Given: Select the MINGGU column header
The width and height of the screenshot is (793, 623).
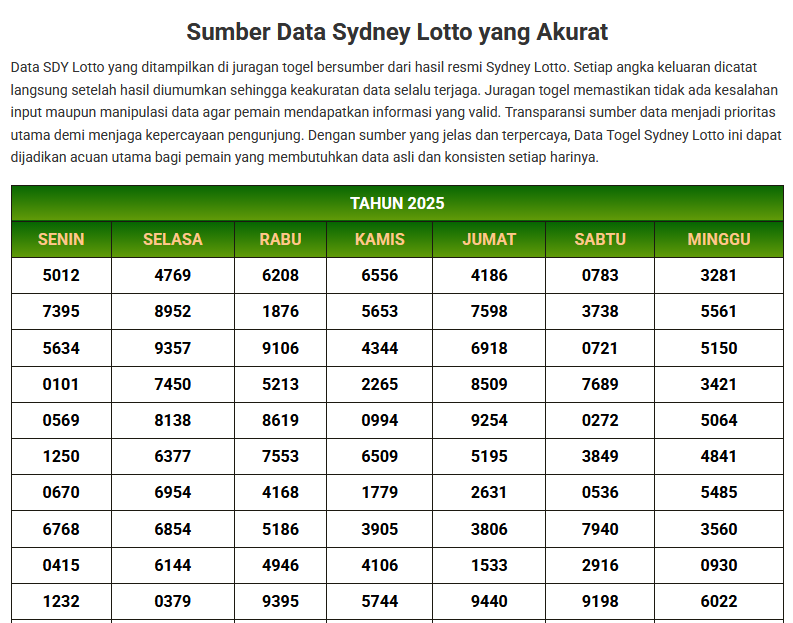Looking at the screenshot, I should pyautogui.click(x=719, y=239).
